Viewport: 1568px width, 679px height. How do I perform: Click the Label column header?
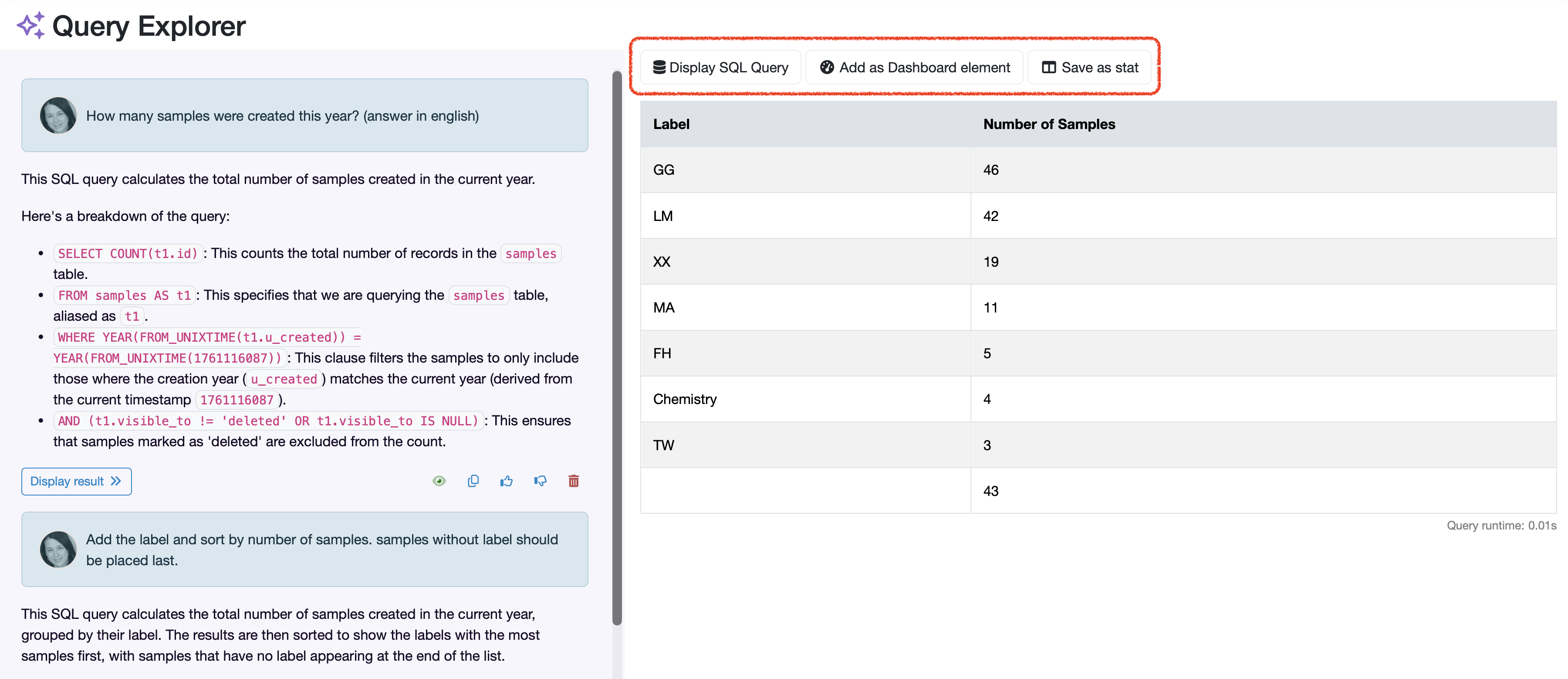click(x=671, y=124)
